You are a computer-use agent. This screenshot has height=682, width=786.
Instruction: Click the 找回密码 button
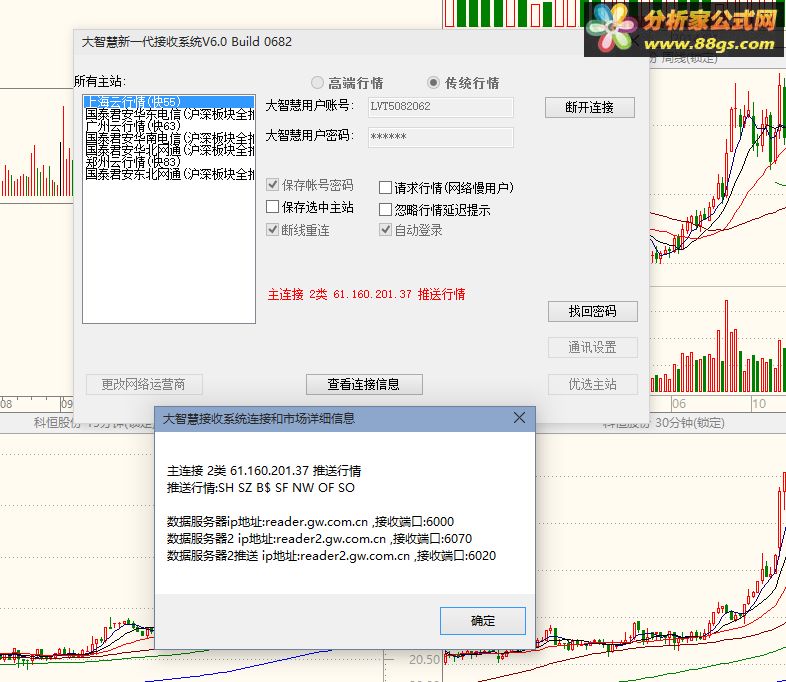pyautogui.click(x=593, y=311)
